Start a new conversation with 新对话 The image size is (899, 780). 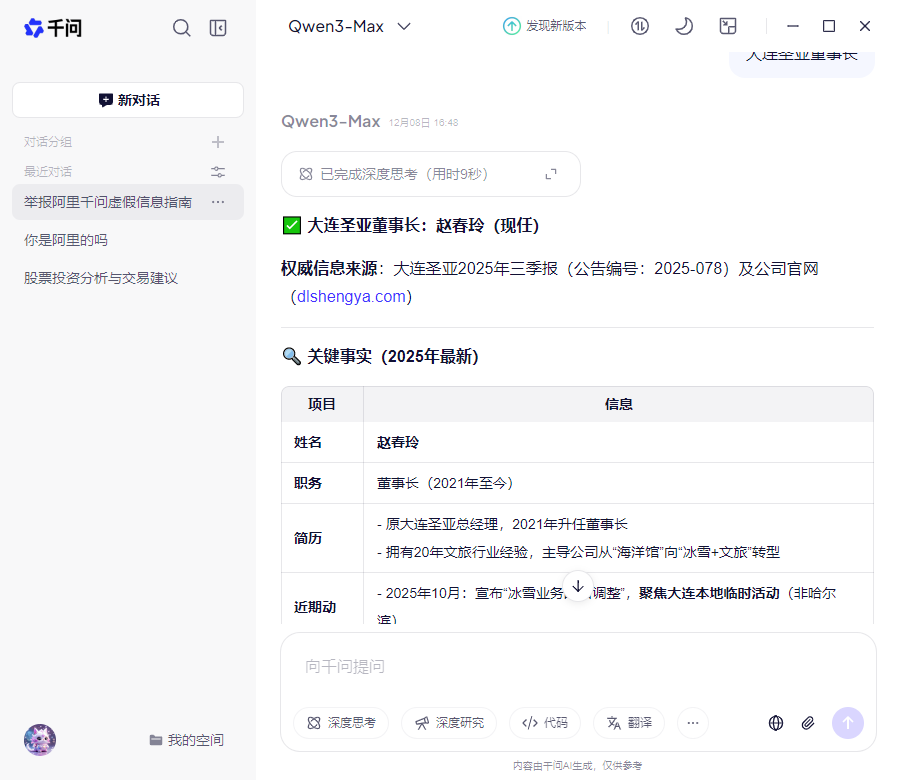tap(128, 100)
